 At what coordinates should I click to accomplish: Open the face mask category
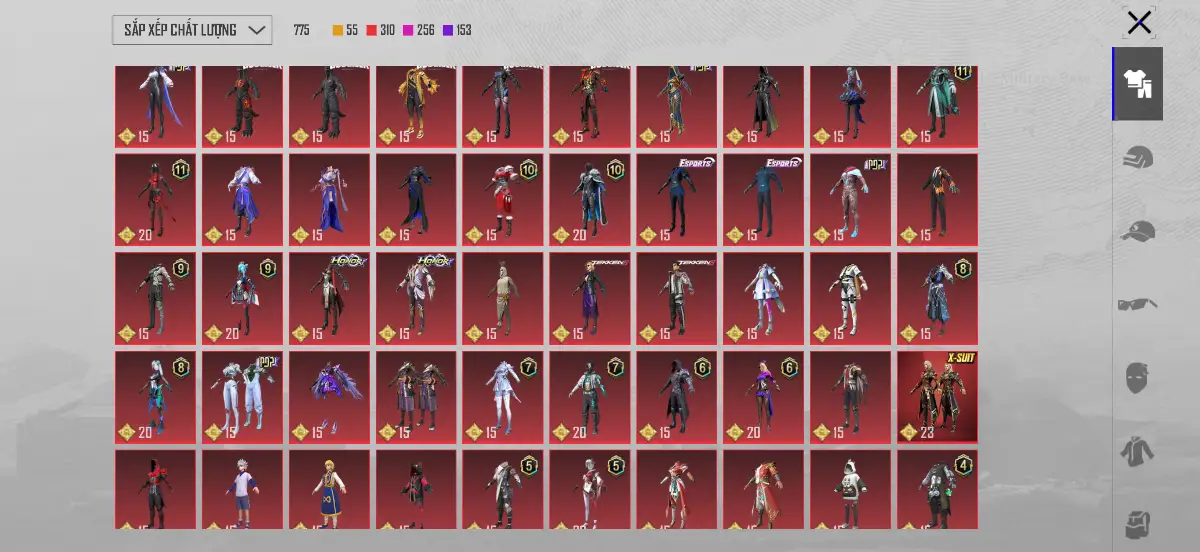tap(1138, 378)
